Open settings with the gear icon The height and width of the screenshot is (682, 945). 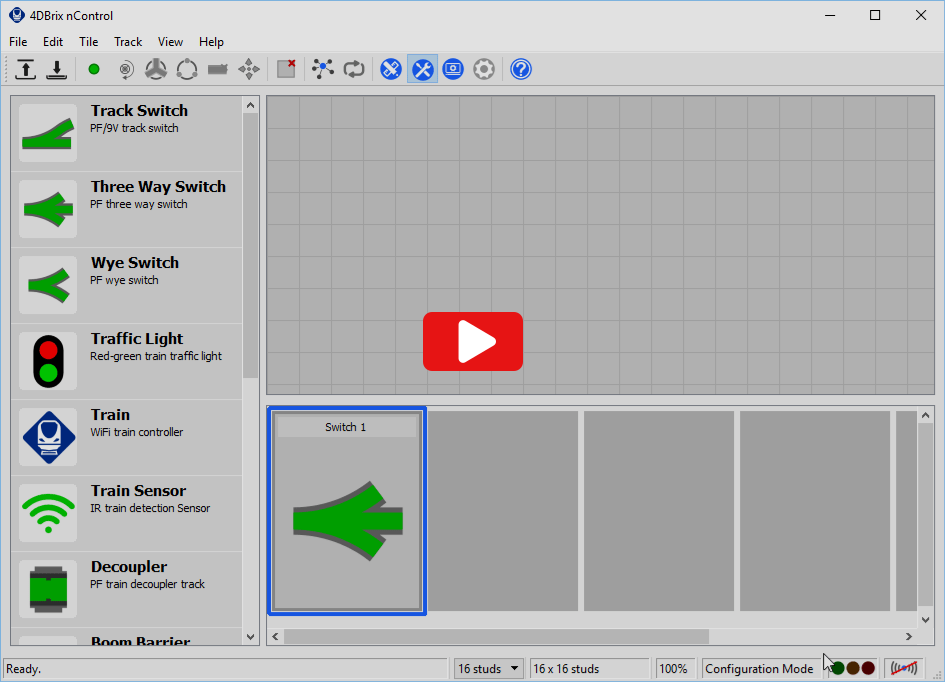[484, 69]
